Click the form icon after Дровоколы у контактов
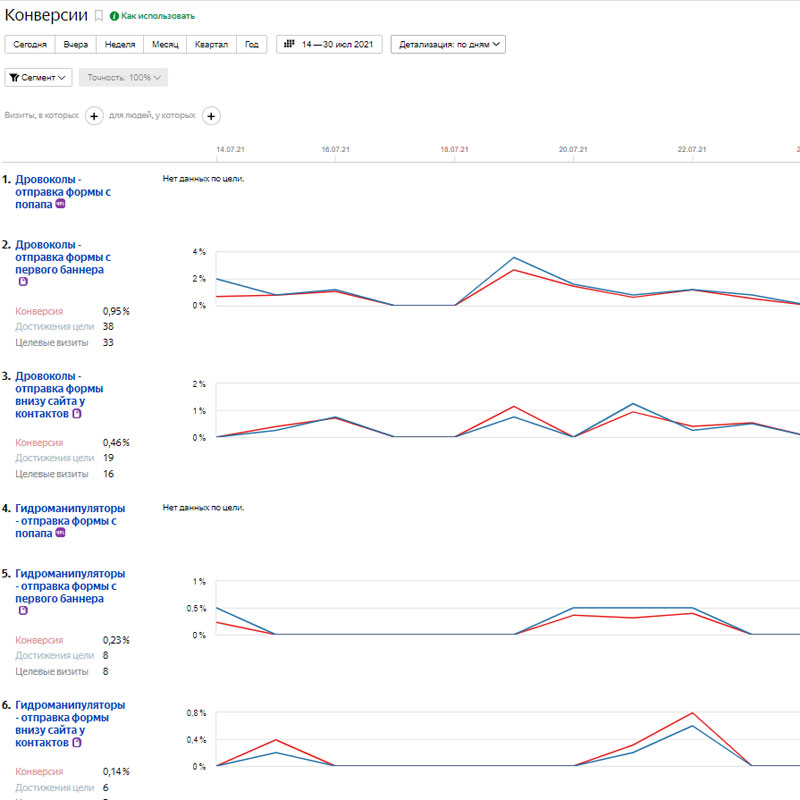 (x=77, y=413)
